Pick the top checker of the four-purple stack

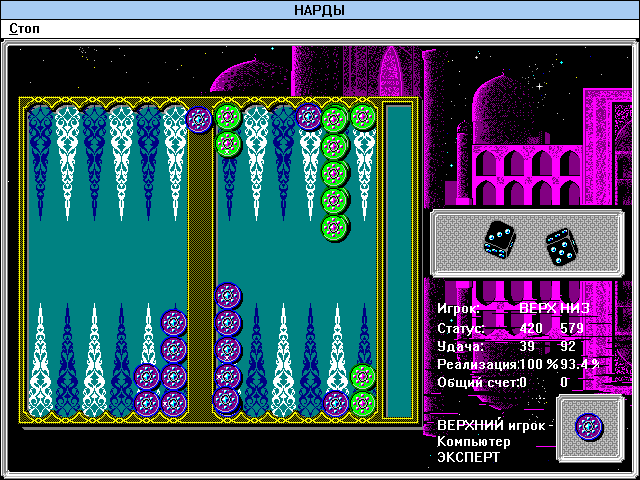[x=173, y=322]
